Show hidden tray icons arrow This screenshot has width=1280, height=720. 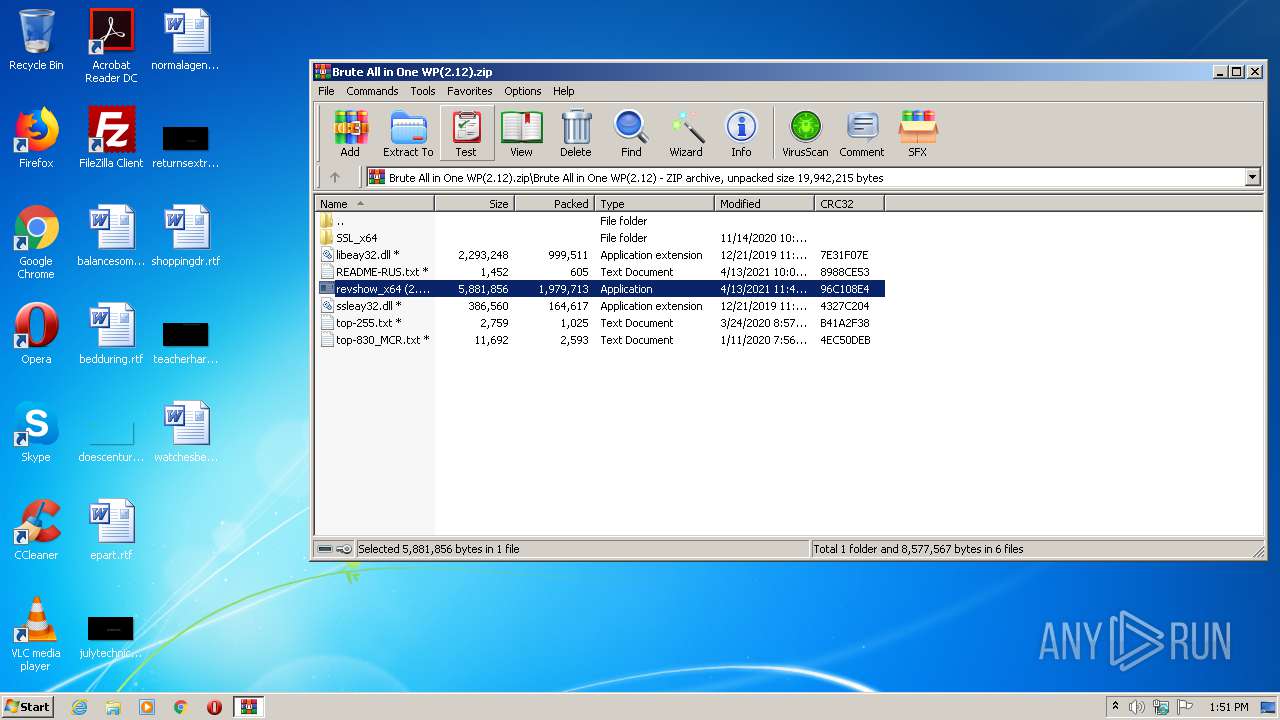click(1115, 707)
